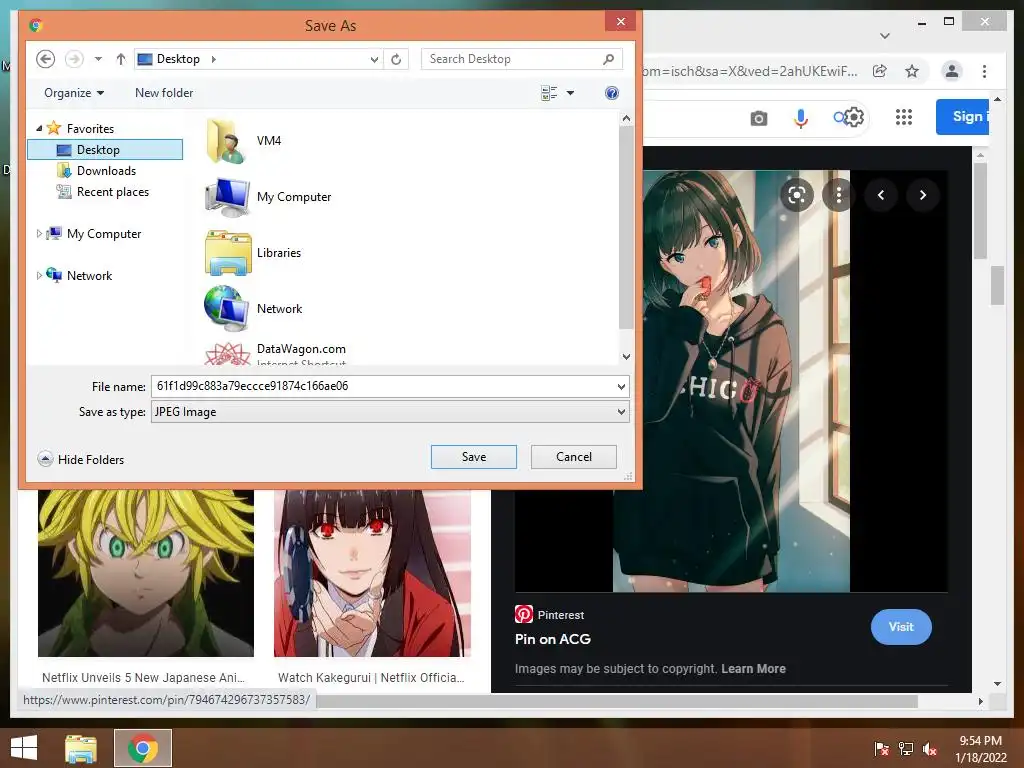Image resolution: width=1024 pixels, height=768 pixels.
Task: Click the search magnifier icon
Action: [x=609, y=59]
